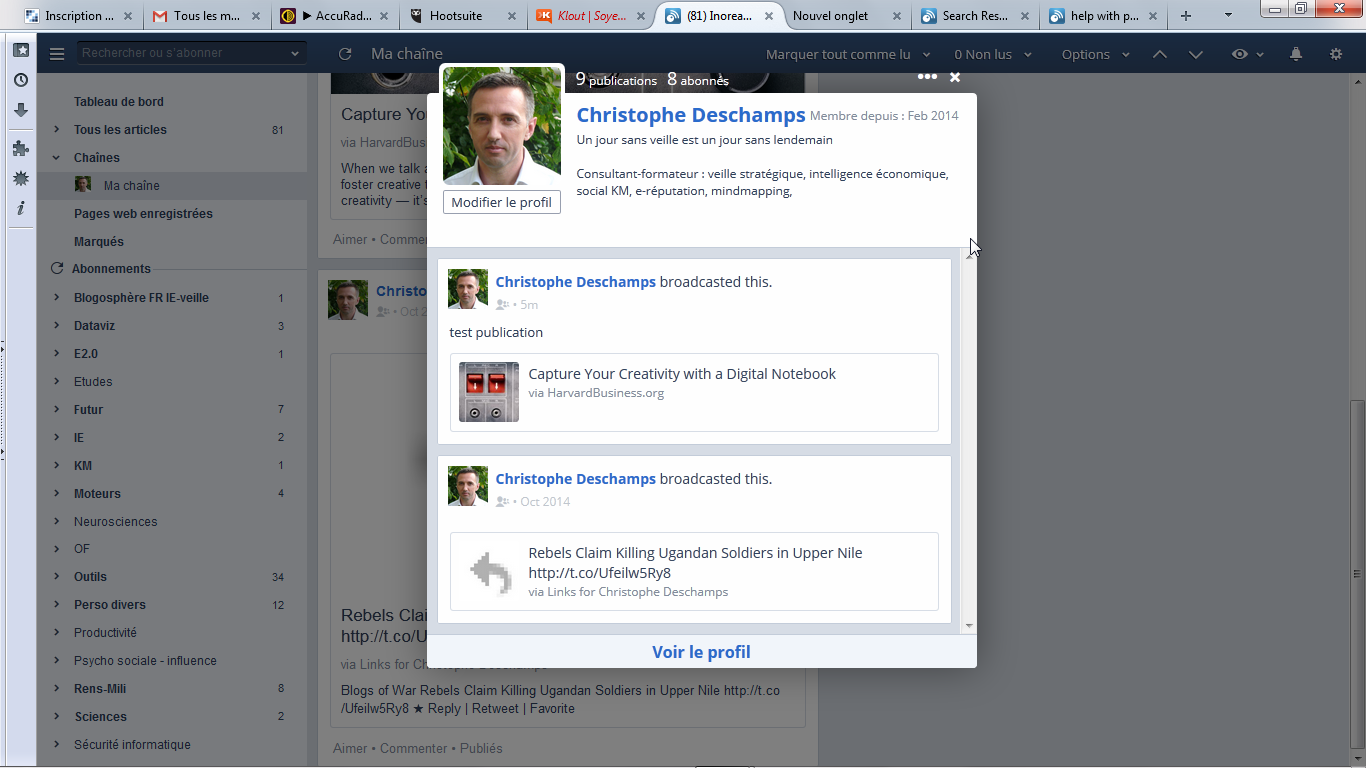Switch to the AccuRad... tab
1366x768 pixels.
(x=334, y=16)
